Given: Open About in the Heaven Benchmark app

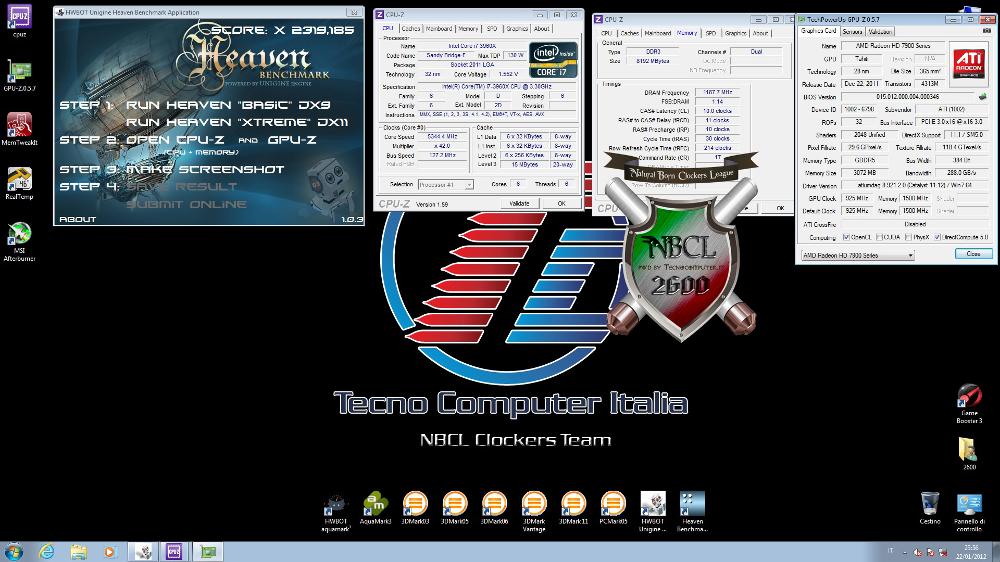Looking at the screenshot, I should point(78,219).
